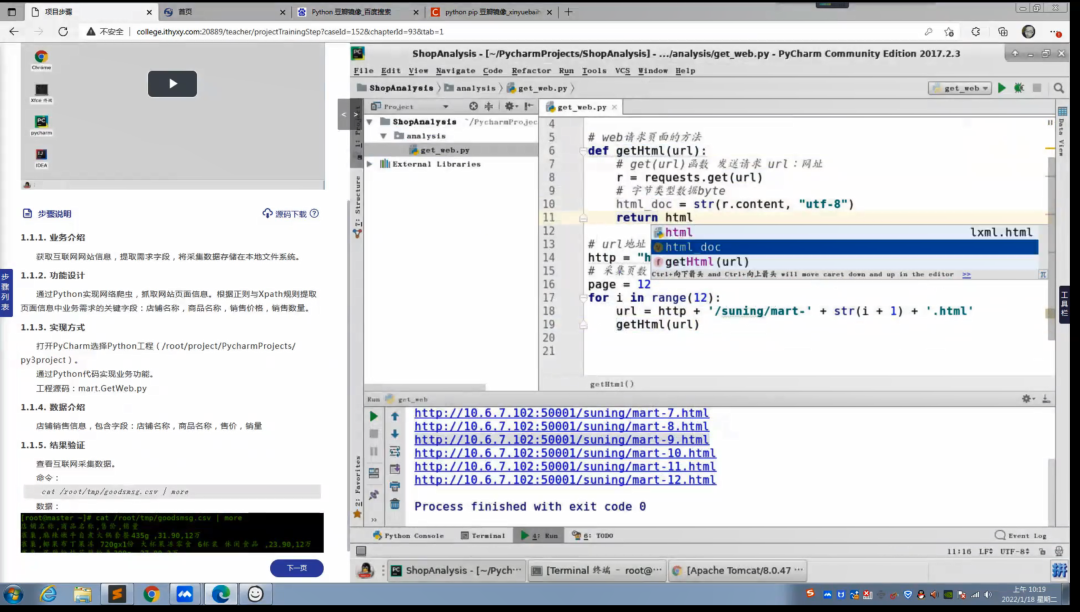The image size is (1080, 612).
Task: Open the File menu in PyCharm
Action: pyautogui.click(x=364, y=70)
